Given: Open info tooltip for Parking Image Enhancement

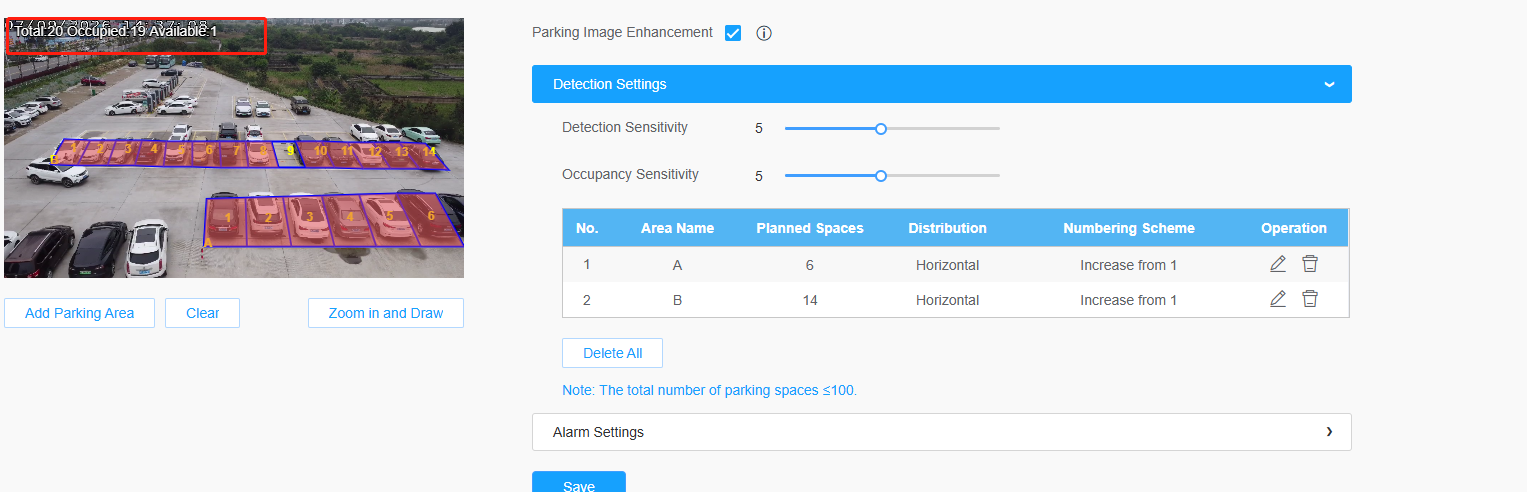Looking at the screenshot, I should pos(764,33).
